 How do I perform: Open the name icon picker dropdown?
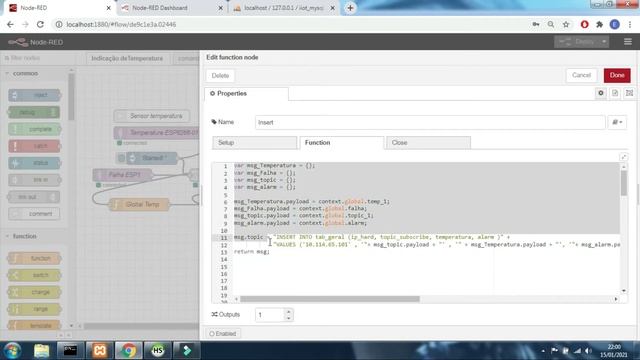click(617, 122)
